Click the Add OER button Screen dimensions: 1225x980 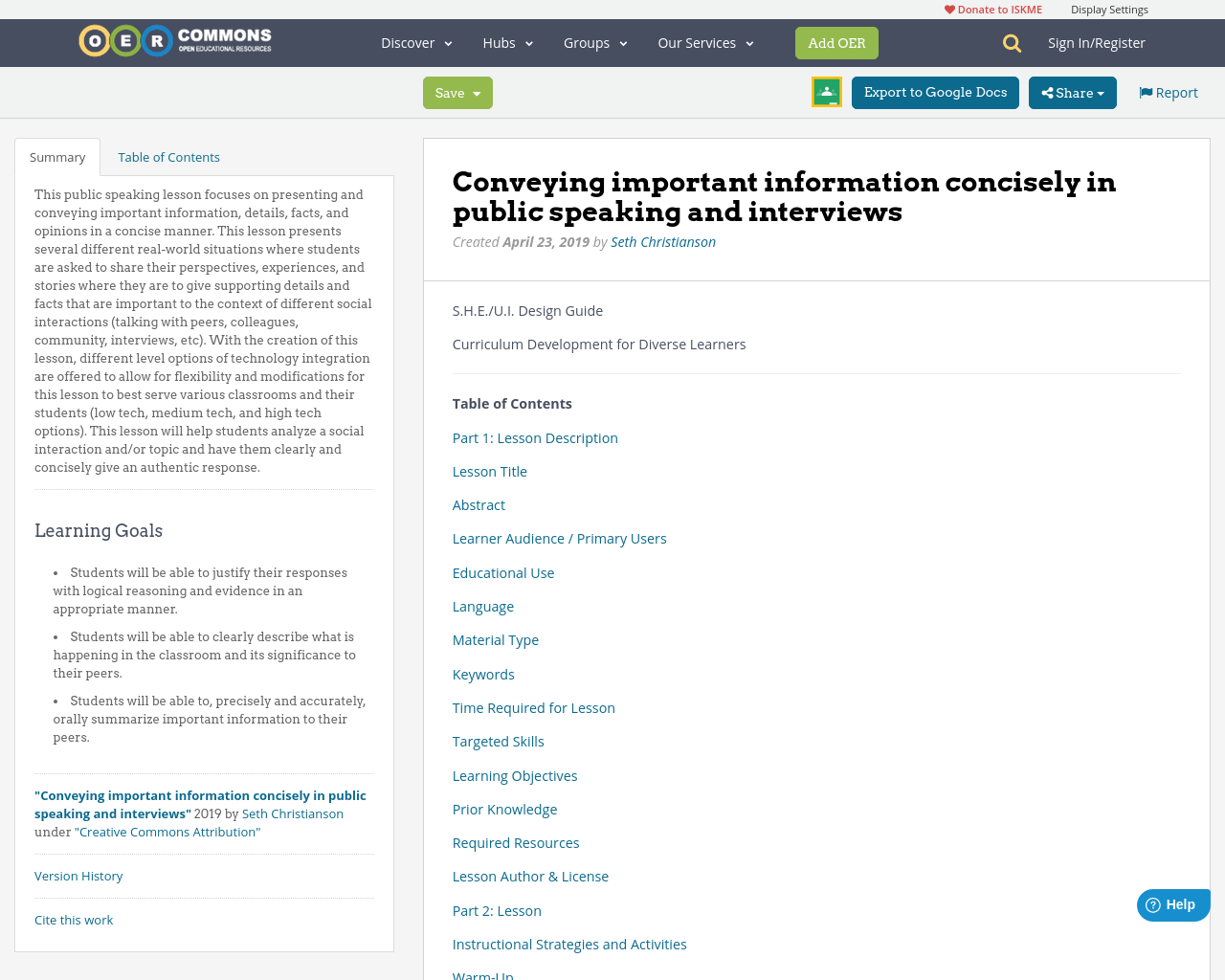836,42
